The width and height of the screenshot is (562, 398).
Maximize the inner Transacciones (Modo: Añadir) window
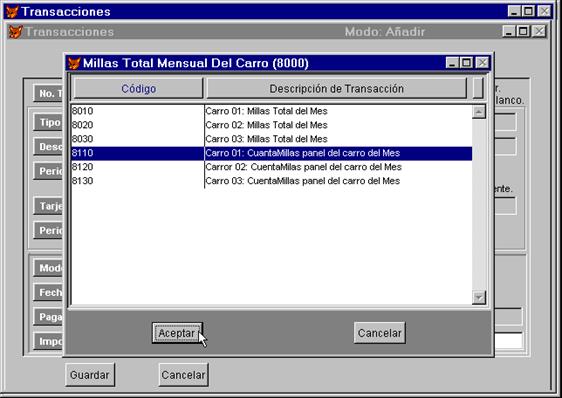523,32
